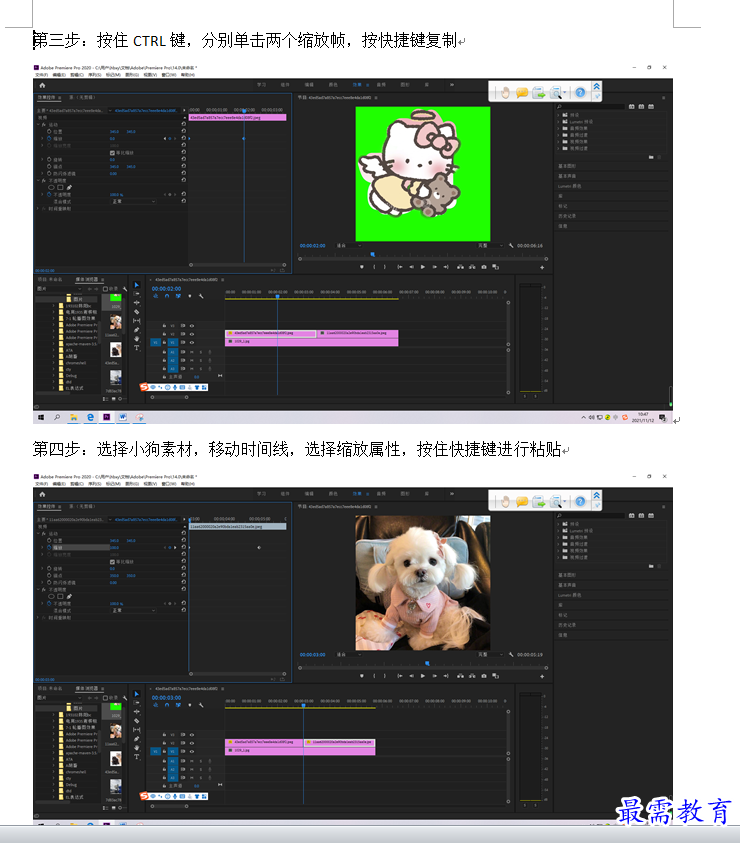Open Sequence menu in Hello Kitty screenshot
This screenshot has width=740, height=843.
click(x=96, y=75)
